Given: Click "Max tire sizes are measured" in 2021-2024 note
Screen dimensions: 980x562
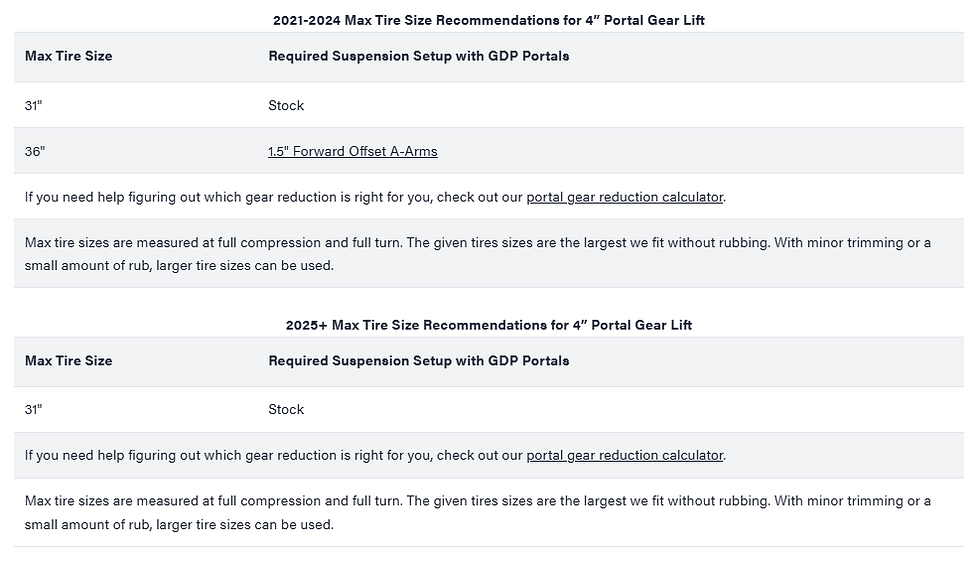Looking at the screenshot, I should [x=110, y=243].
